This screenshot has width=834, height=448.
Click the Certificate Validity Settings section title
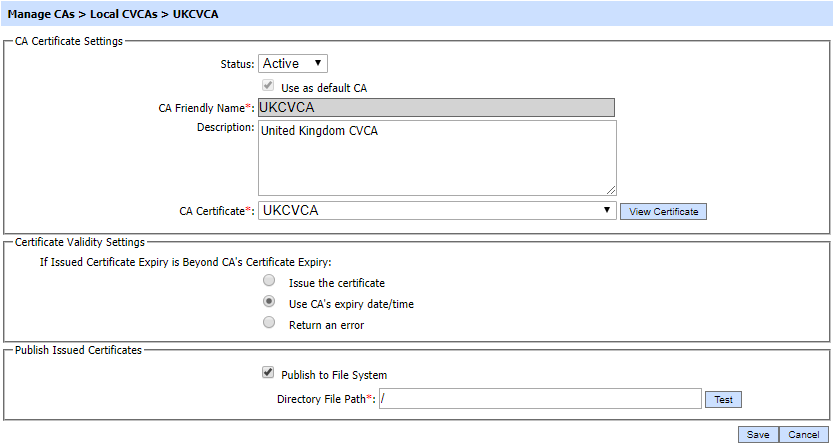coord(80,241)
